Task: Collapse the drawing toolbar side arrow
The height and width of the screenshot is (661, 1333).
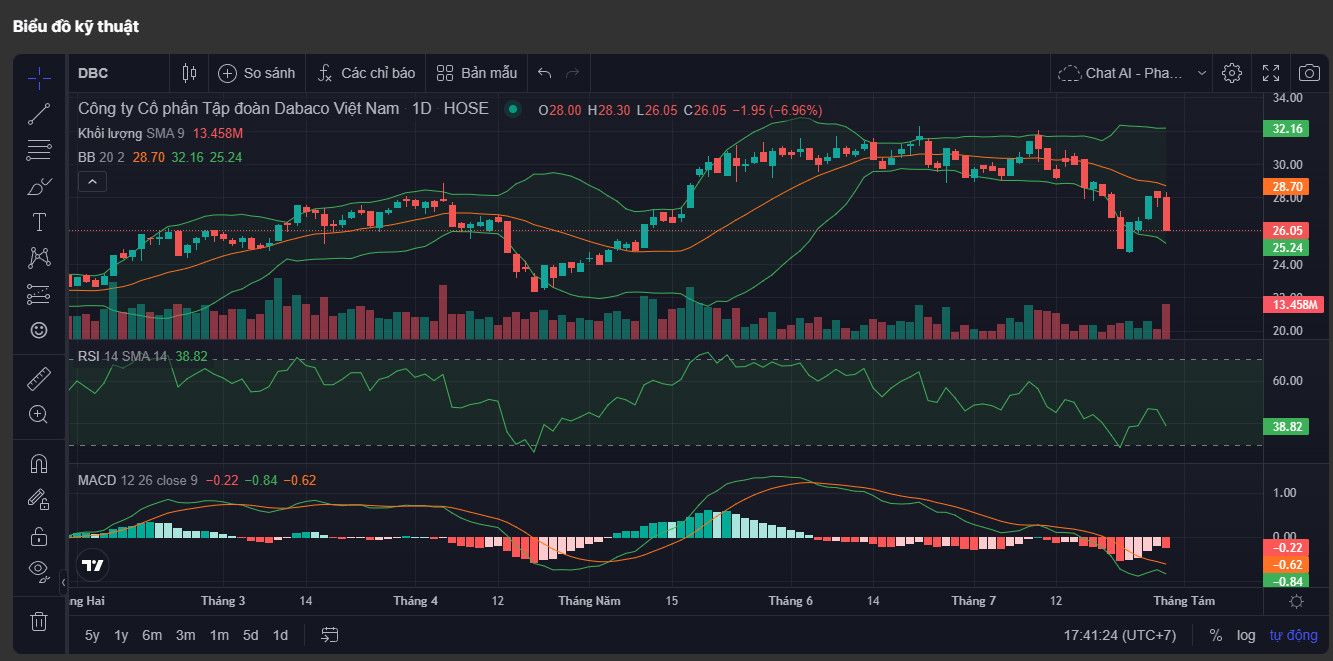Action: (x=64, y=581)
